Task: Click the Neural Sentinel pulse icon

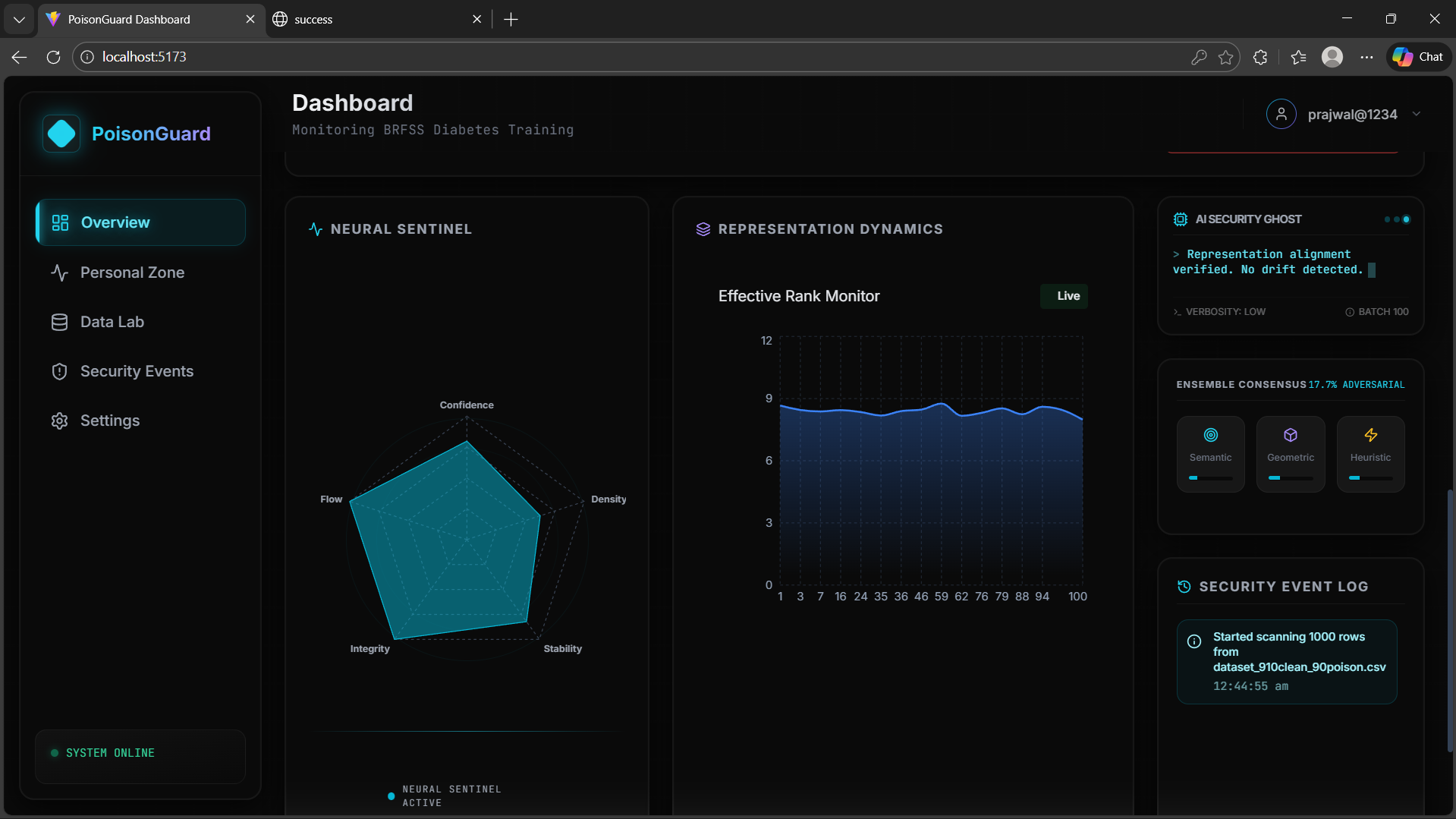Action: 316,229
